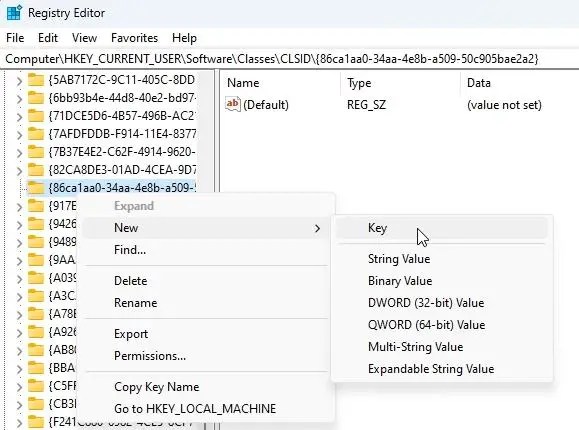The image size is (579, 430).
Task: Click folder icon of {82CA8DE3-01AD key
Action: 36,170
